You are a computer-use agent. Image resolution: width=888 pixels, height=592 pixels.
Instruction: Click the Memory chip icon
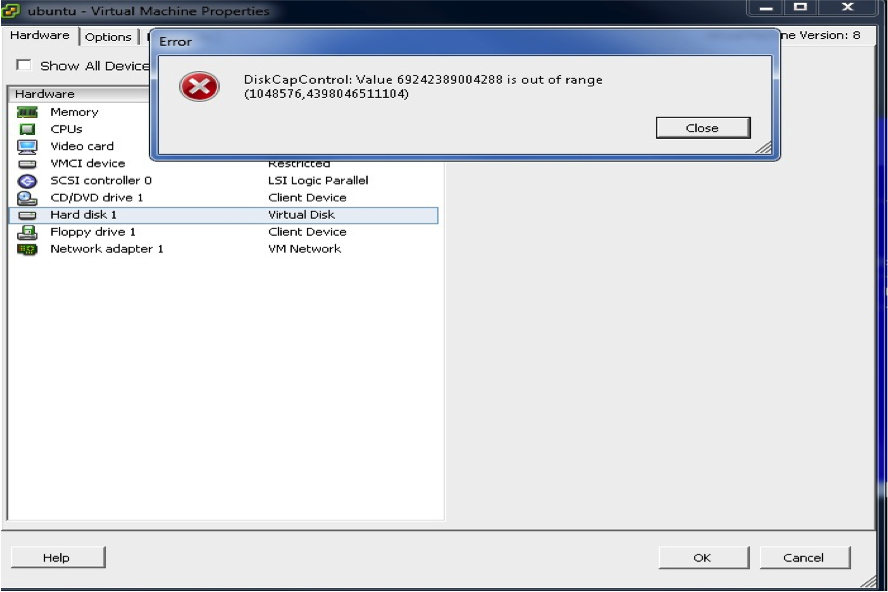click(x=27, y=112)
